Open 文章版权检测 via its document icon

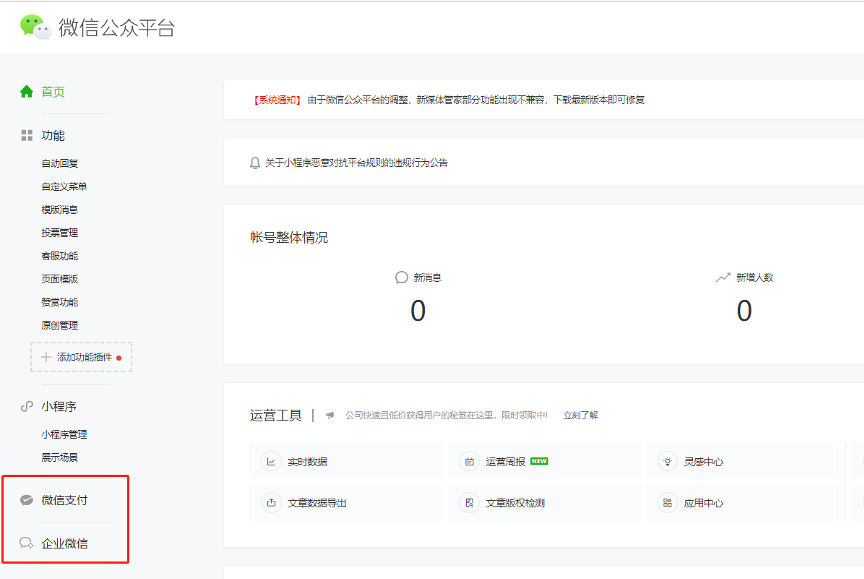coord(469,502)
